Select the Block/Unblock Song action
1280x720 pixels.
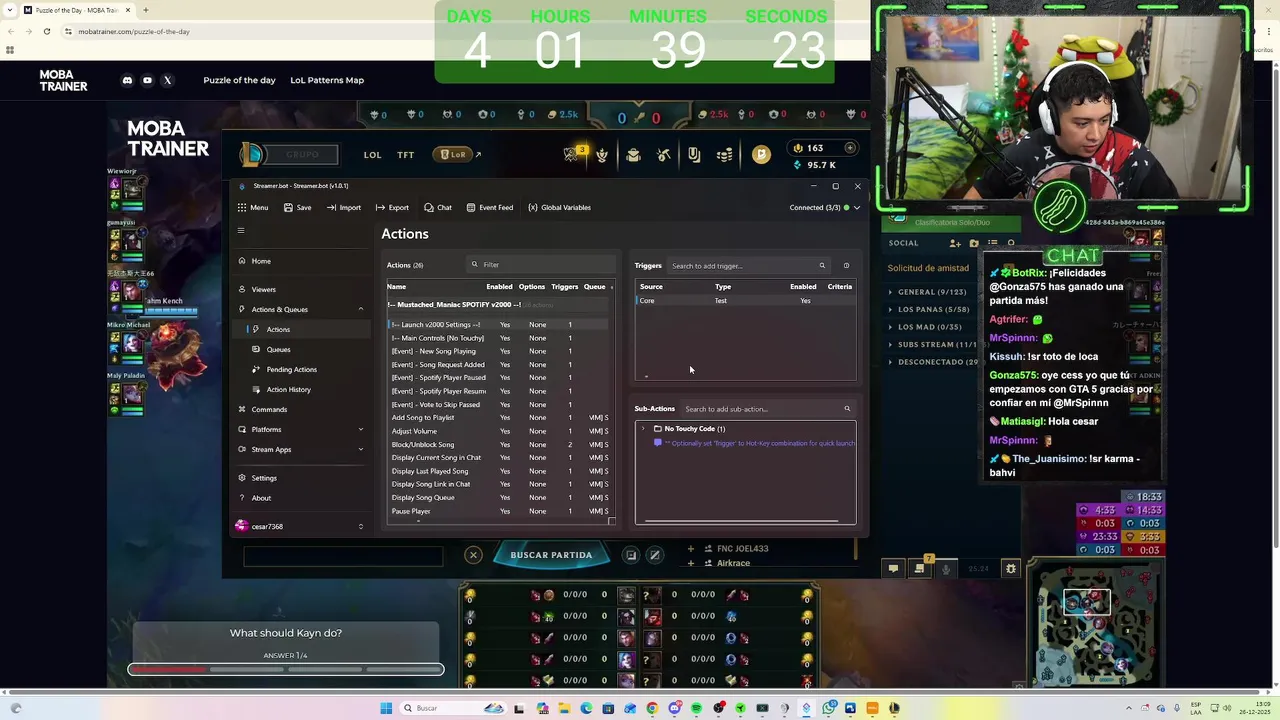coord(500,444)
